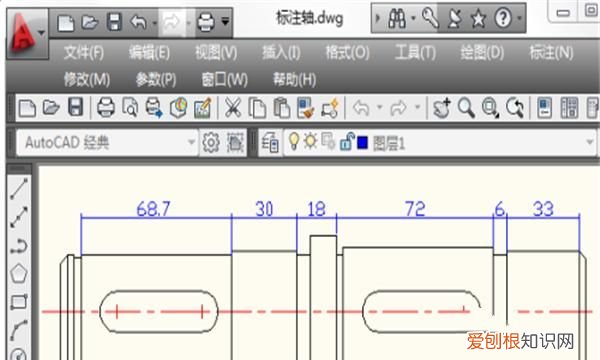Open Redo list dropdown in standard toolbar

pyautogui.click(x=417, y=107)
